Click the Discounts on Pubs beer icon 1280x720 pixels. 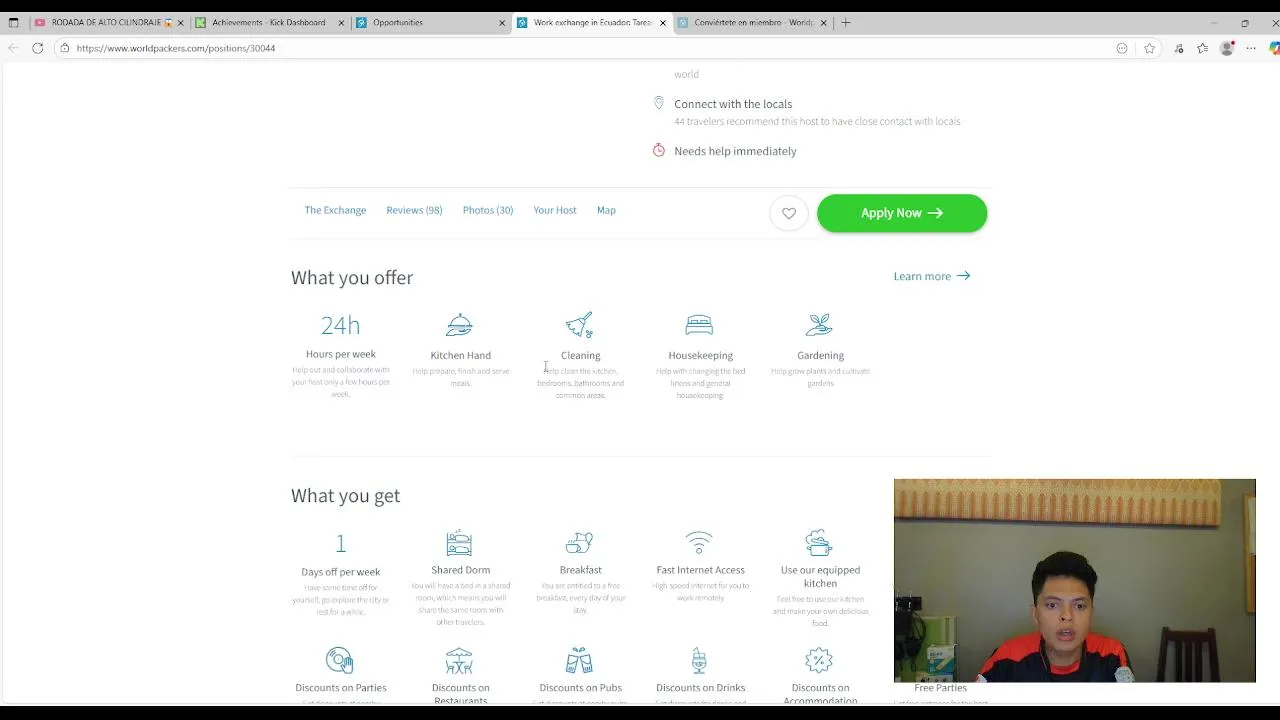click(x=579, y=661)
